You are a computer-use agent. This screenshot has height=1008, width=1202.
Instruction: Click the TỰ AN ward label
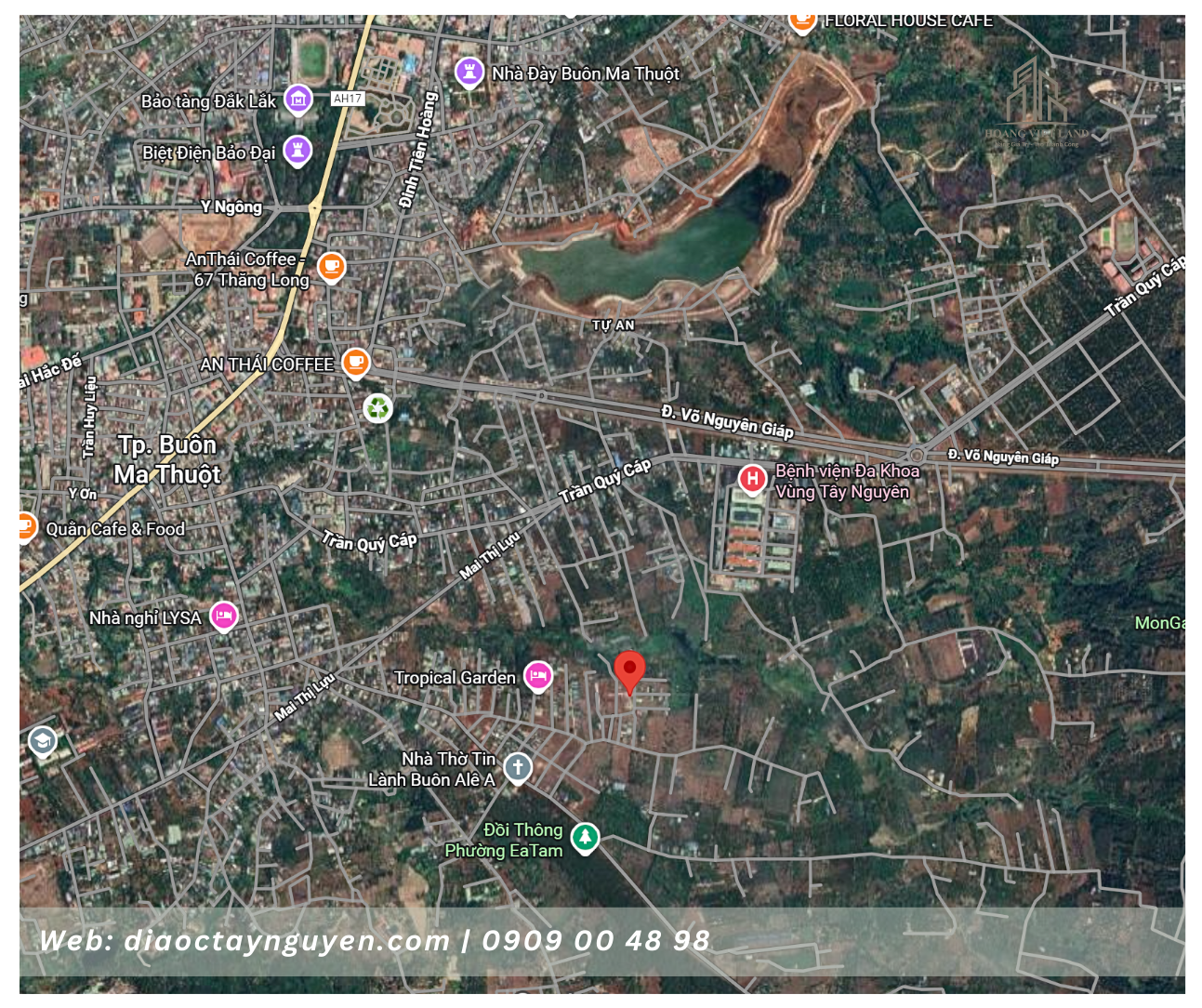pos(614,325)
